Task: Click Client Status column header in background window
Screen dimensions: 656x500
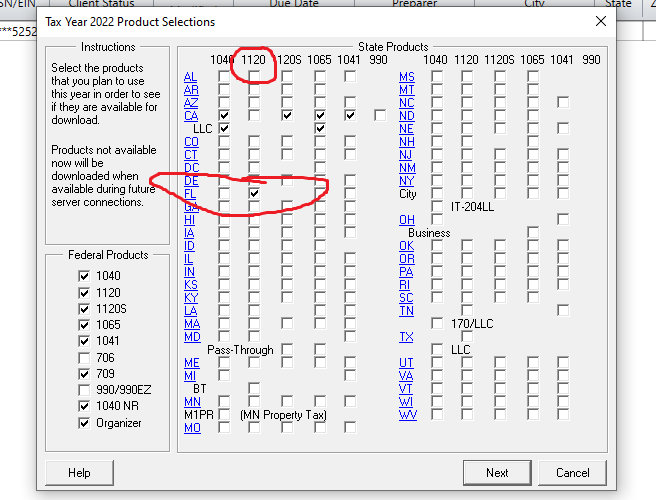Action: click(101, 3)
